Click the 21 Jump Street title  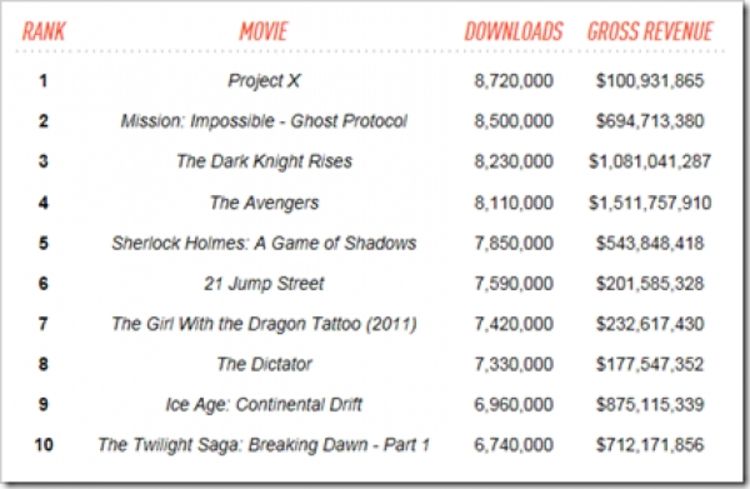pyautogui.click(x=264, y=284)
